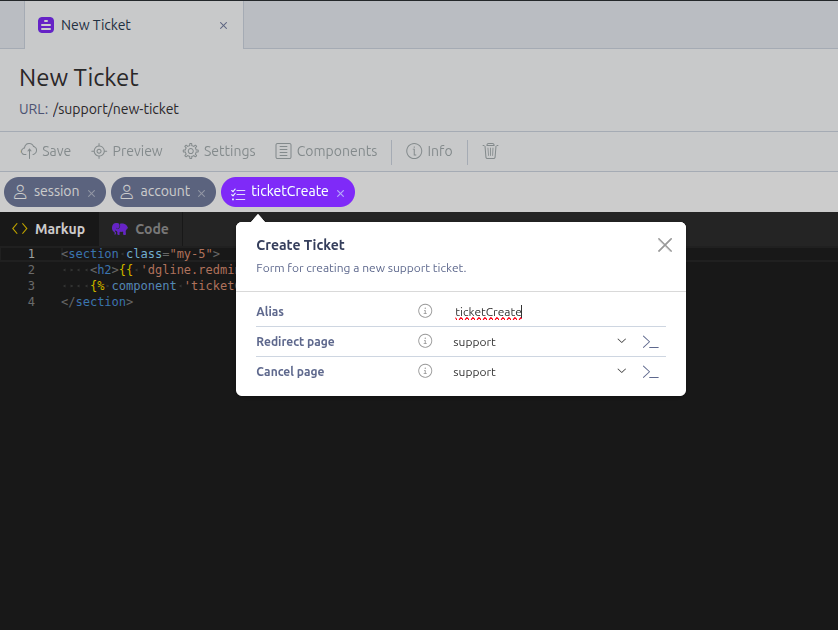Click the info icon beside Redirect page
Screen dimensions: 838x630
click(x=425, y=341)
